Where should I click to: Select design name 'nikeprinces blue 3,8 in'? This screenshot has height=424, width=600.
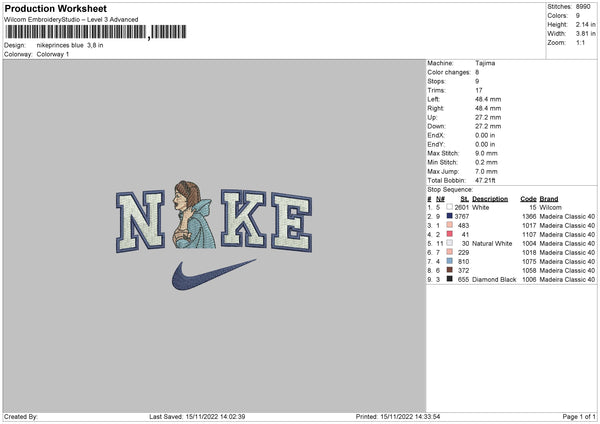(x=70, y=45)
